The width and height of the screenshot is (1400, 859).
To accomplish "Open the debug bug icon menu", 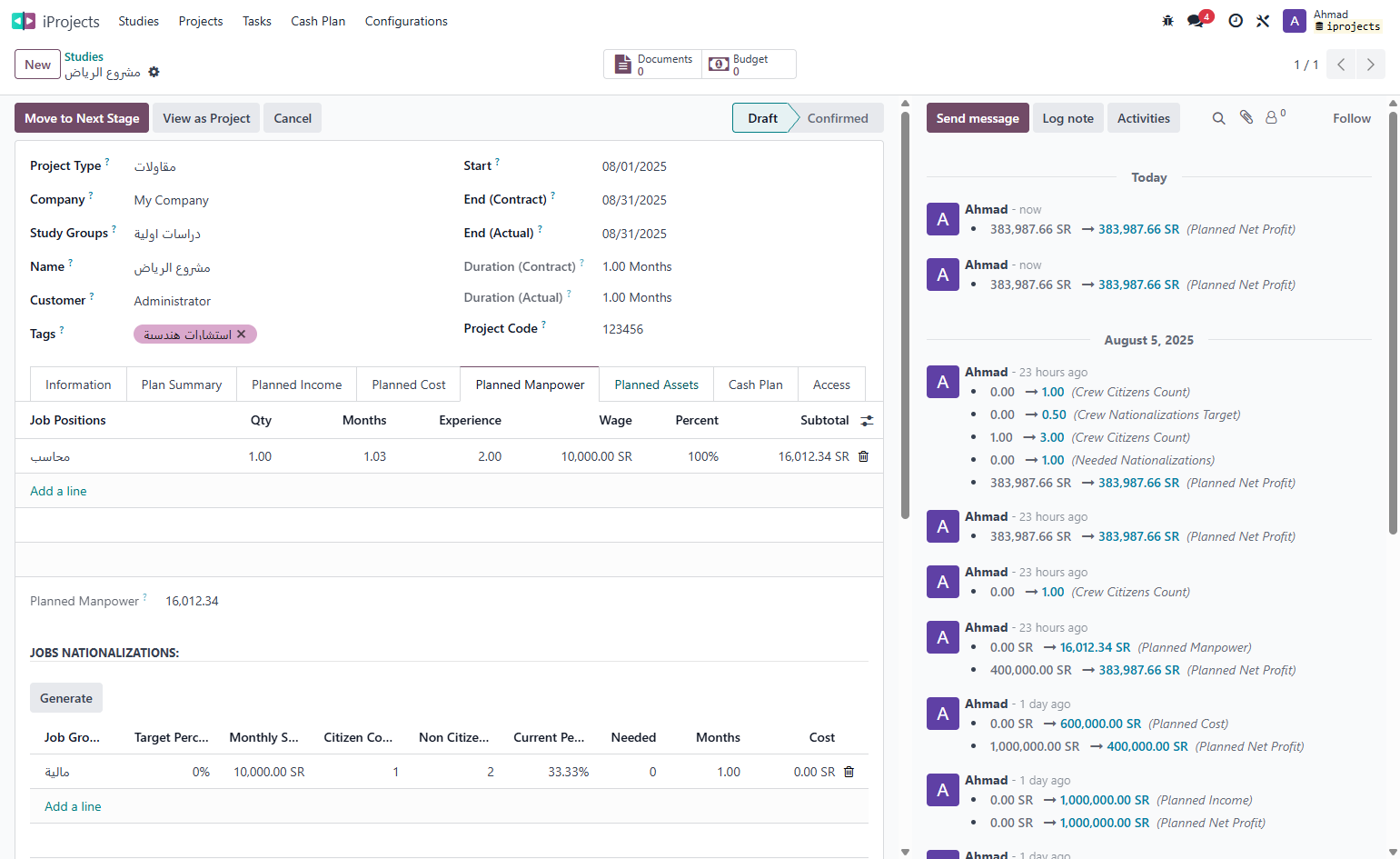I will [1168, 21].
